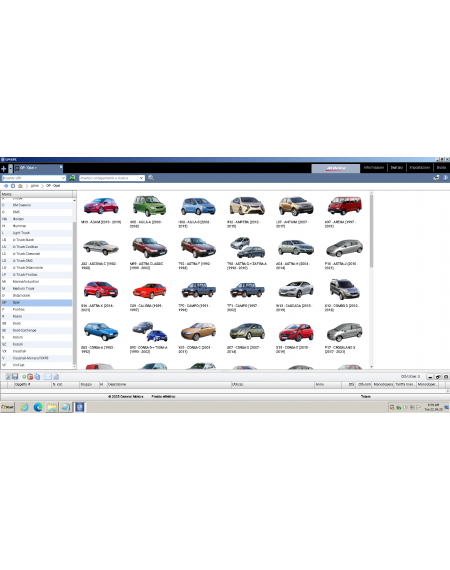
Task: Open File Explorer from taskbar
Action: (x=52, y=407)
